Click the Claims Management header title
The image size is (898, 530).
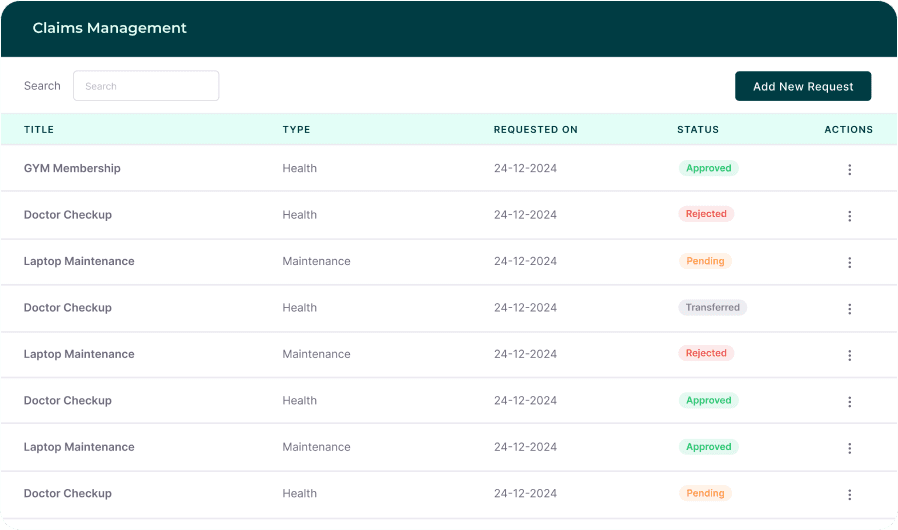(x=109, y=28)
